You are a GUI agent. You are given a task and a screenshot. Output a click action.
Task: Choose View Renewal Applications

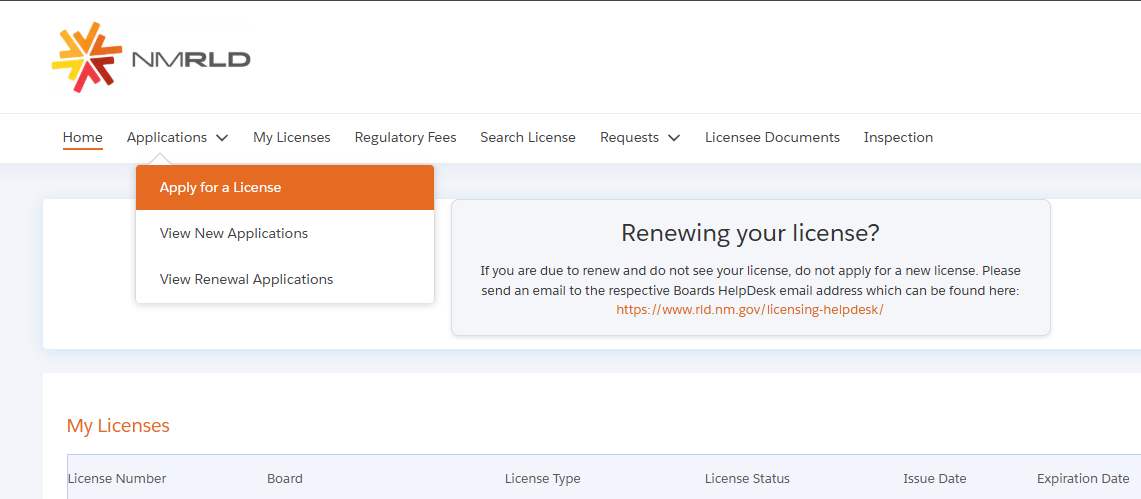tap(246, 280)
